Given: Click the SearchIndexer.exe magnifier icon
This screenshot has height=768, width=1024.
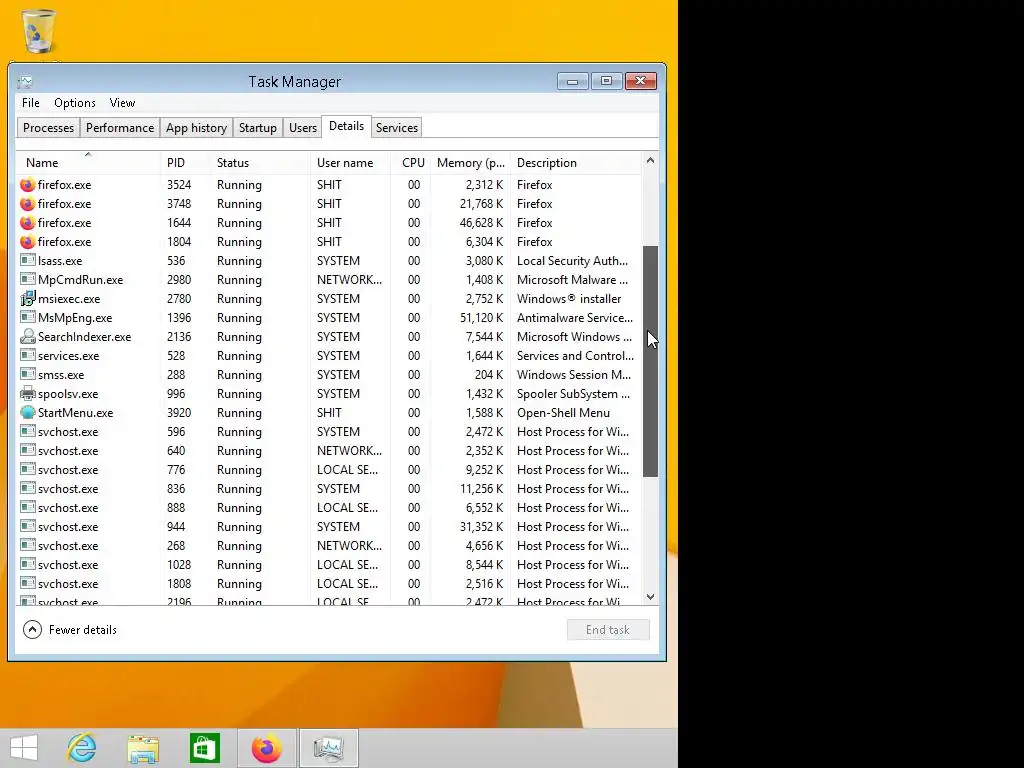Looking at the screenshot, I should tap(27, 336).
